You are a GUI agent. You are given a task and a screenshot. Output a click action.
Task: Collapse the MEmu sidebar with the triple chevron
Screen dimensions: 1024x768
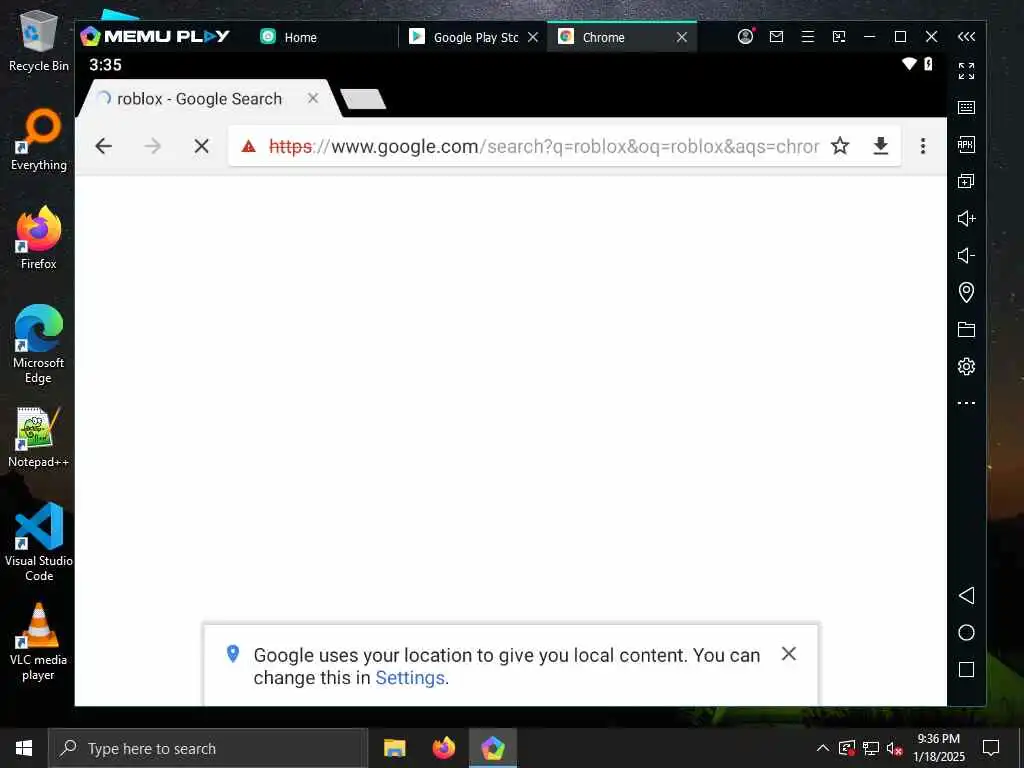966,37
